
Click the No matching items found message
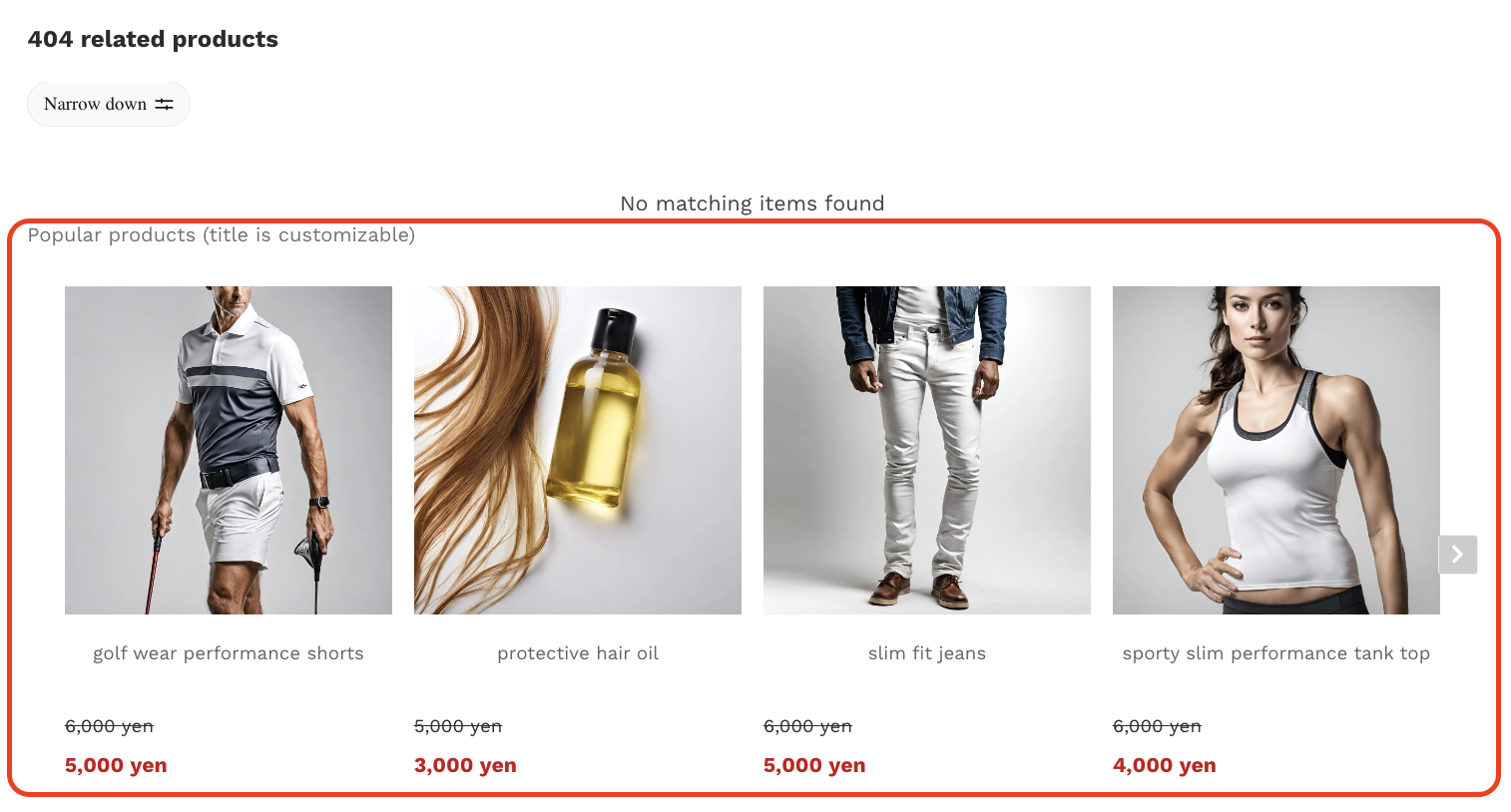753,203
